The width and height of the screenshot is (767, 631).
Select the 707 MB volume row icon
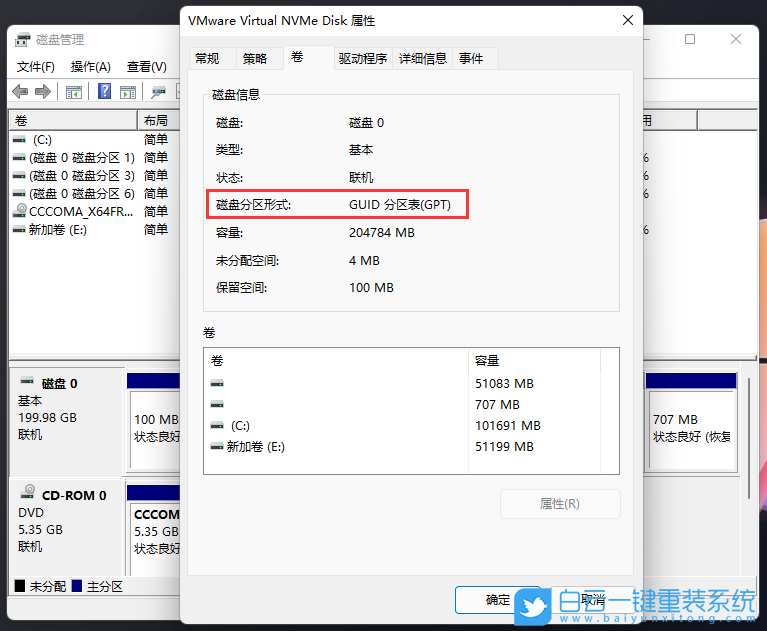(x=217, y=405)
